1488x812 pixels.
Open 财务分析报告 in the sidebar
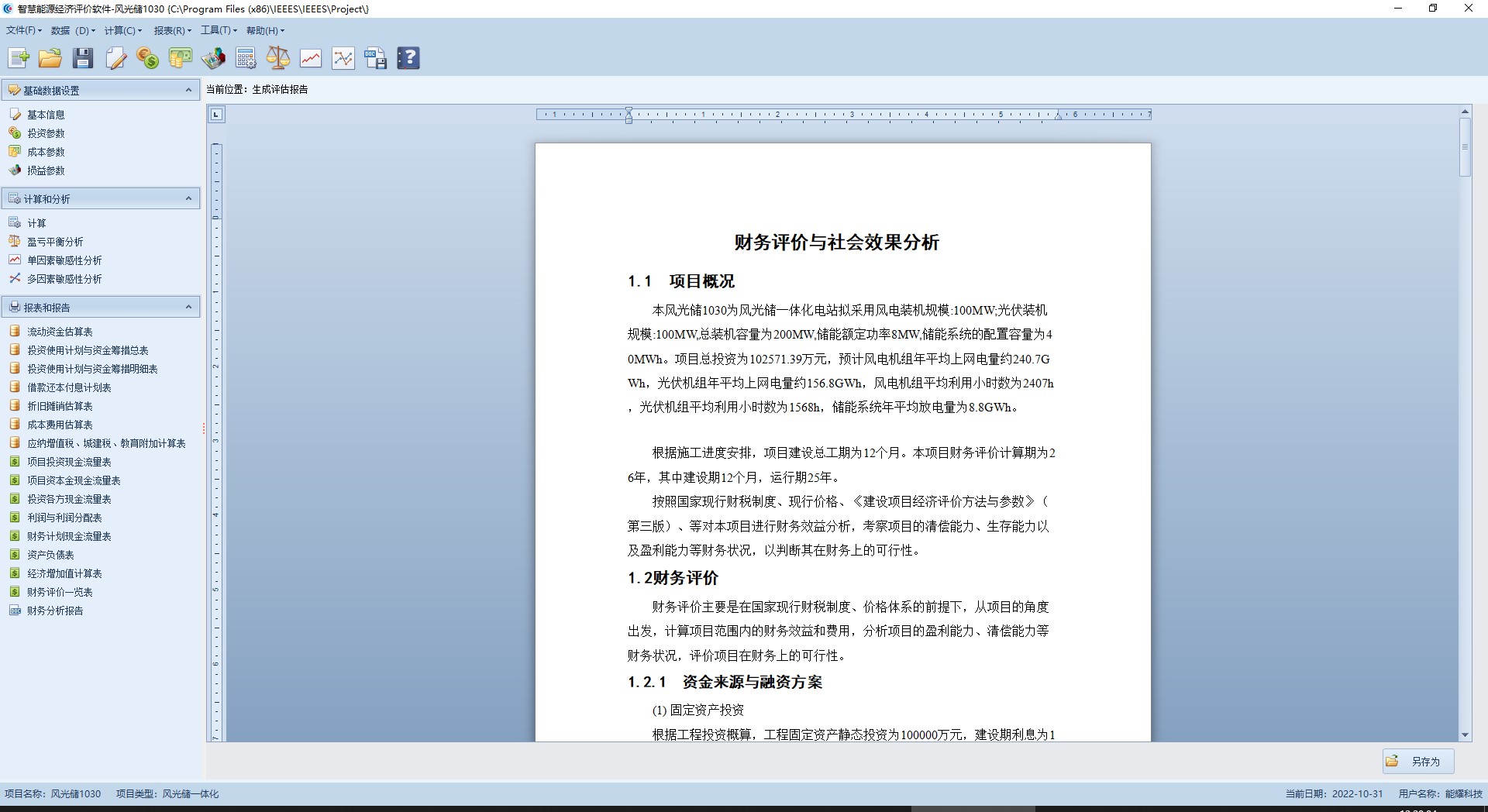click(55, 611)
